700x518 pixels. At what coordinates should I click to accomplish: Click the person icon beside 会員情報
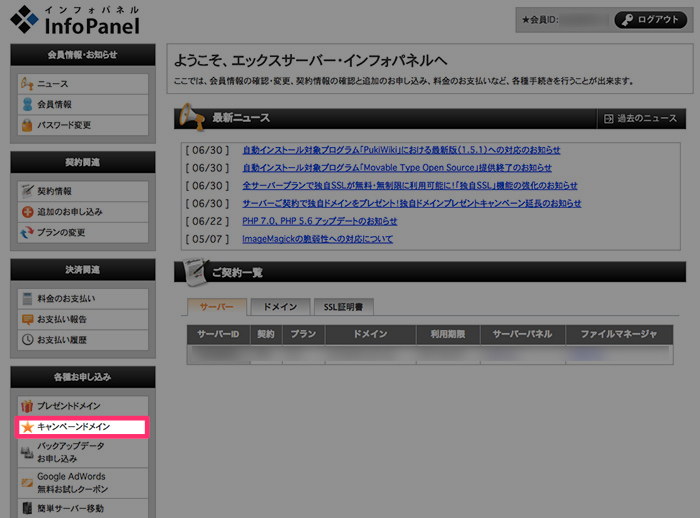click(x=27, y=104)
